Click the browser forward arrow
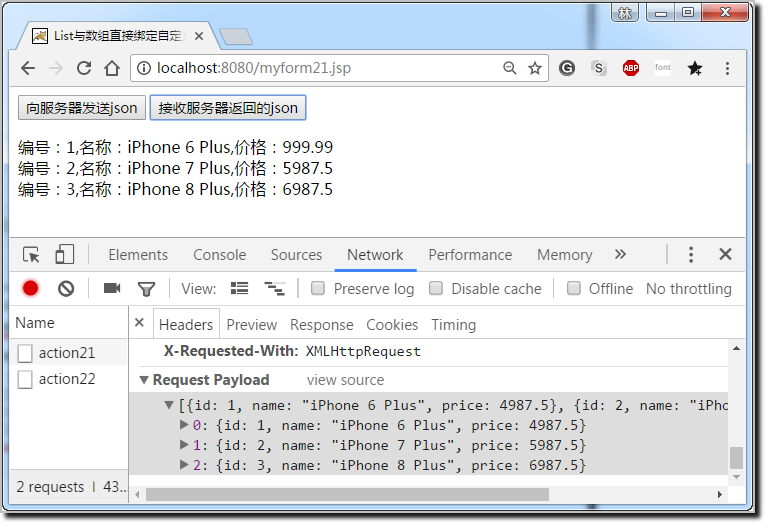This screenshot has width=765, height=522. click(56, 68)
